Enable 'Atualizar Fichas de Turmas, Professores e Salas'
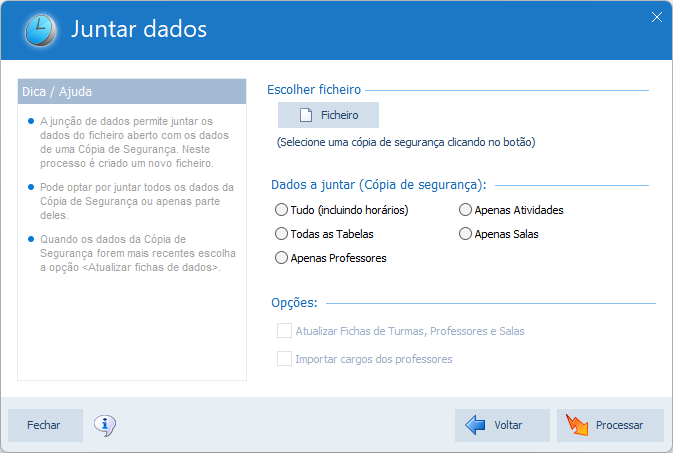The height and width of the screenshot is (453, 673). [x=285, y=331]
